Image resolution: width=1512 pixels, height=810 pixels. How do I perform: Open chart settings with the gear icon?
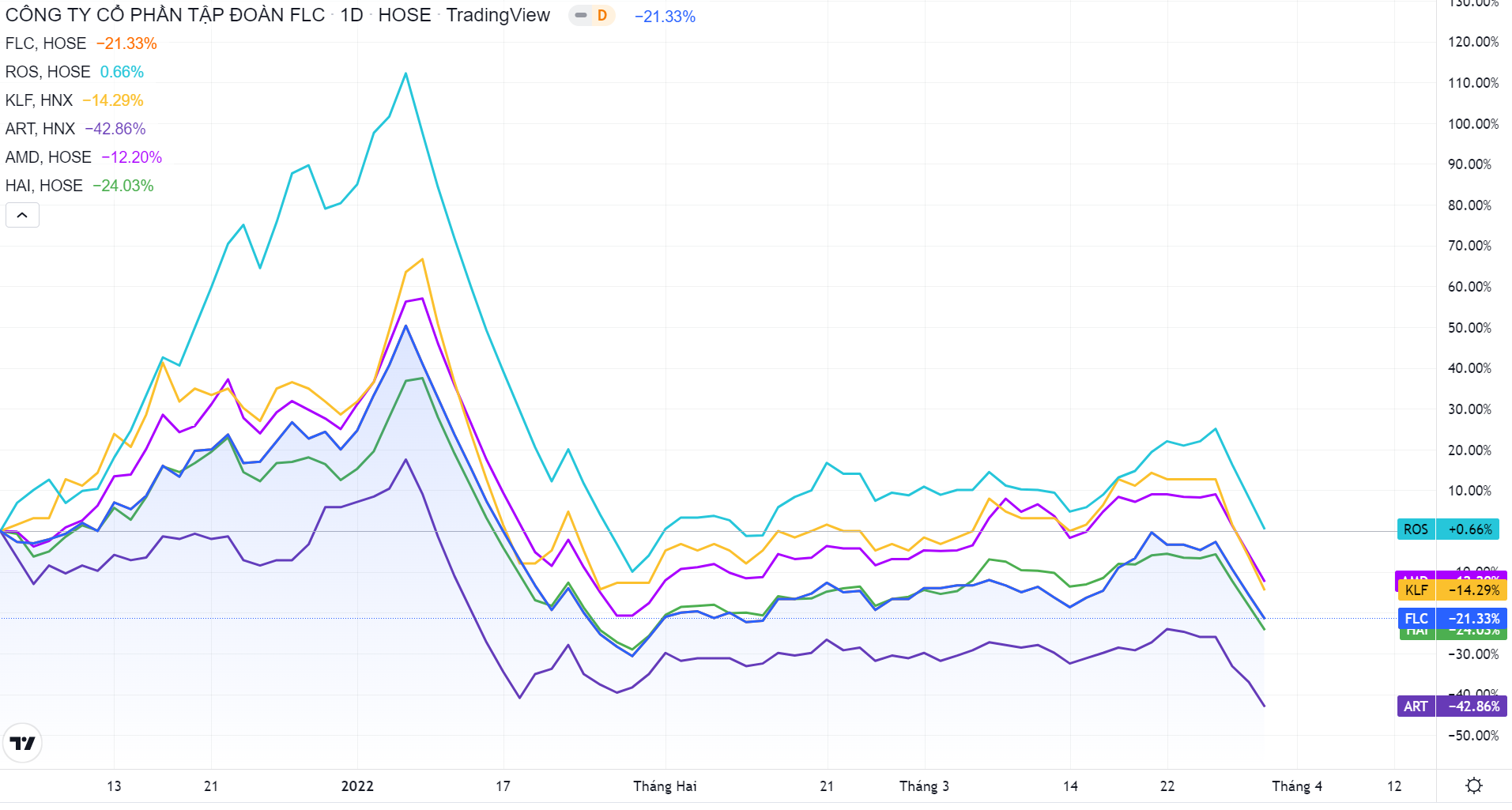point(1473,786)
